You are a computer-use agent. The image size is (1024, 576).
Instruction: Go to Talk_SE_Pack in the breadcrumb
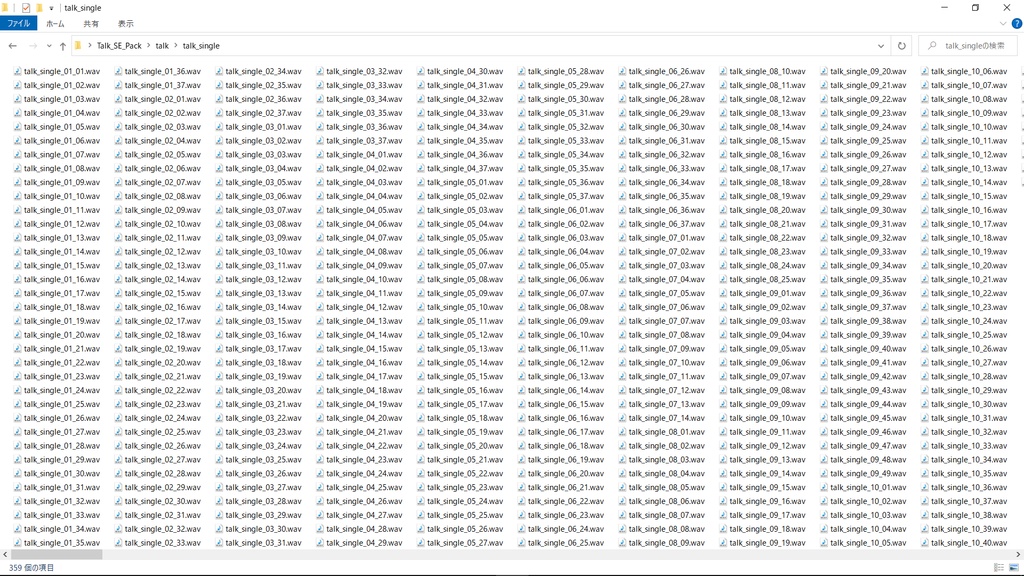119,46
